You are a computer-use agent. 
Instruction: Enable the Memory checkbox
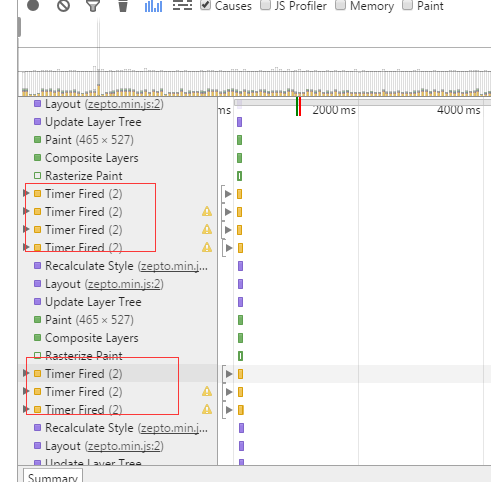coord(340,5)
